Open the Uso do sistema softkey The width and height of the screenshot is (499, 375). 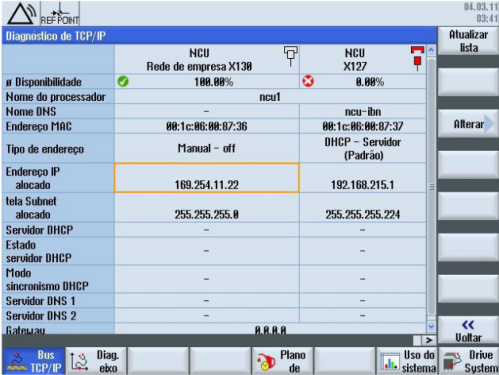click(x=407, y=361)
